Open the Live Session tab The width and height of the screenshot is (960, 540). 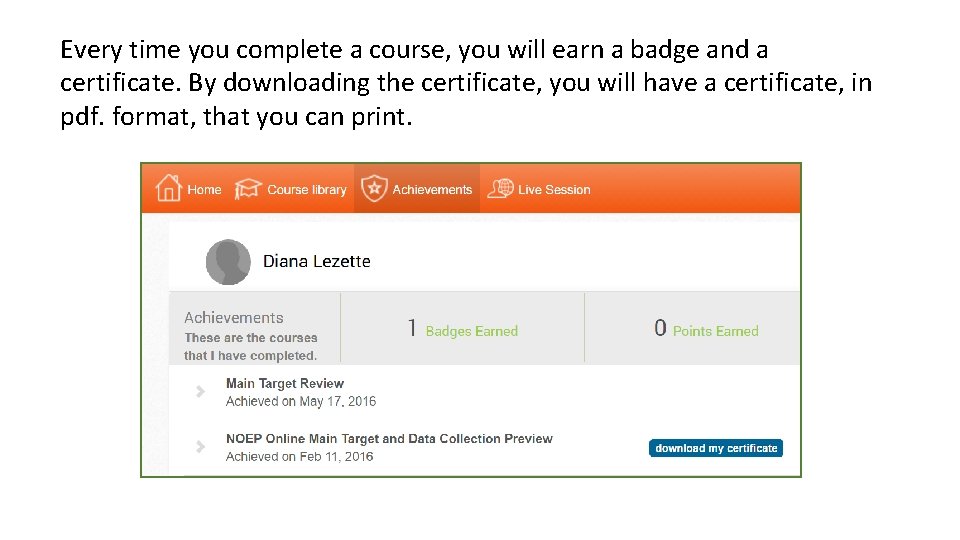[554, 189]
